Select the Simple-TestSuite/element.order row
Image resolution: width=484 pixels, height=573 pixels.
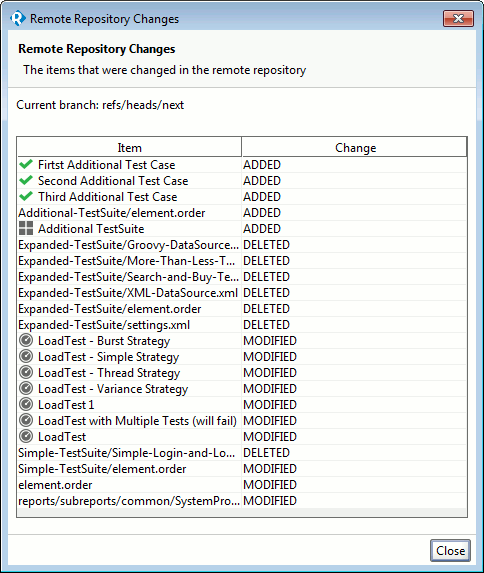pyautogui.click(x=242, y=469)
